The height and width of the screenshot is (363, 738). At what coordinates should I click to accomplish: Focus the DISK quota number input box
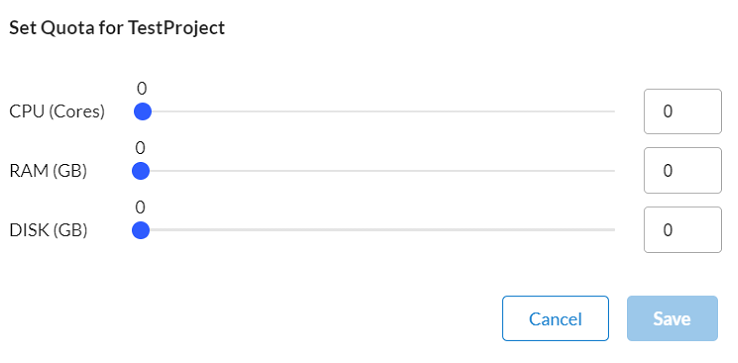click(682, 230)
